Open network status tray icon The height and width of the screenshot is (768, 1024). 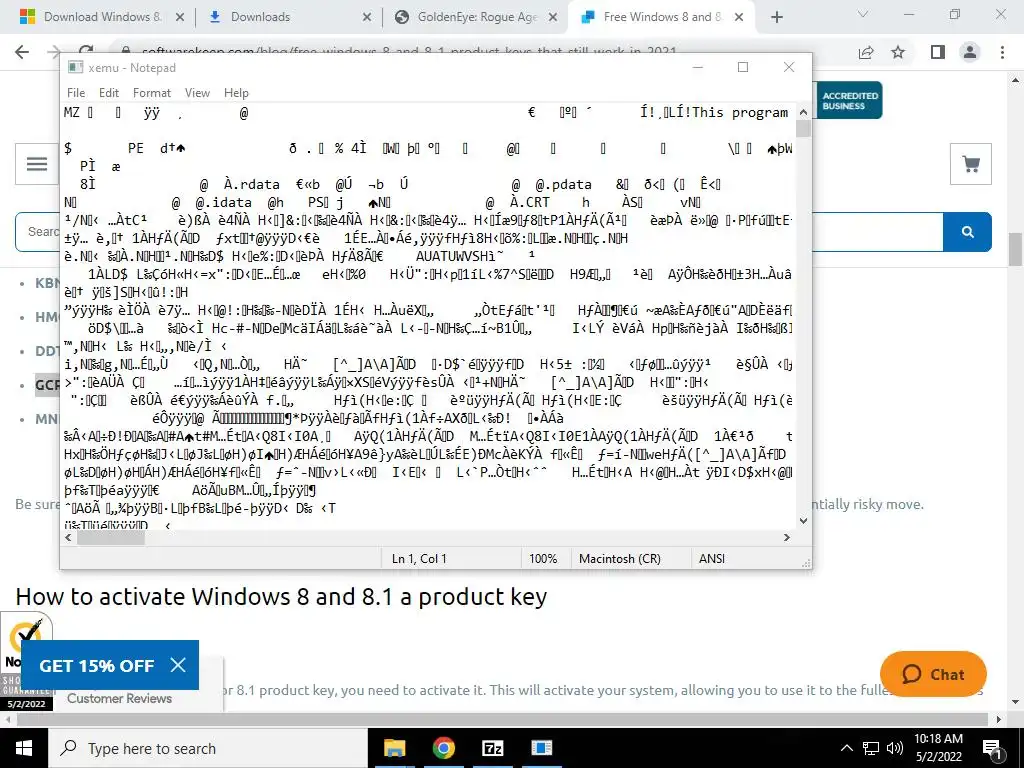click(871, 748)
